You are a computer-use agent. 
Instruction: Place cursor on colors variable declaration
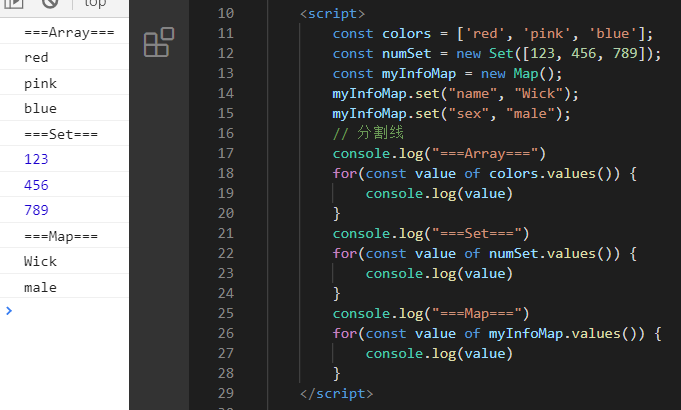coord(407,33)
